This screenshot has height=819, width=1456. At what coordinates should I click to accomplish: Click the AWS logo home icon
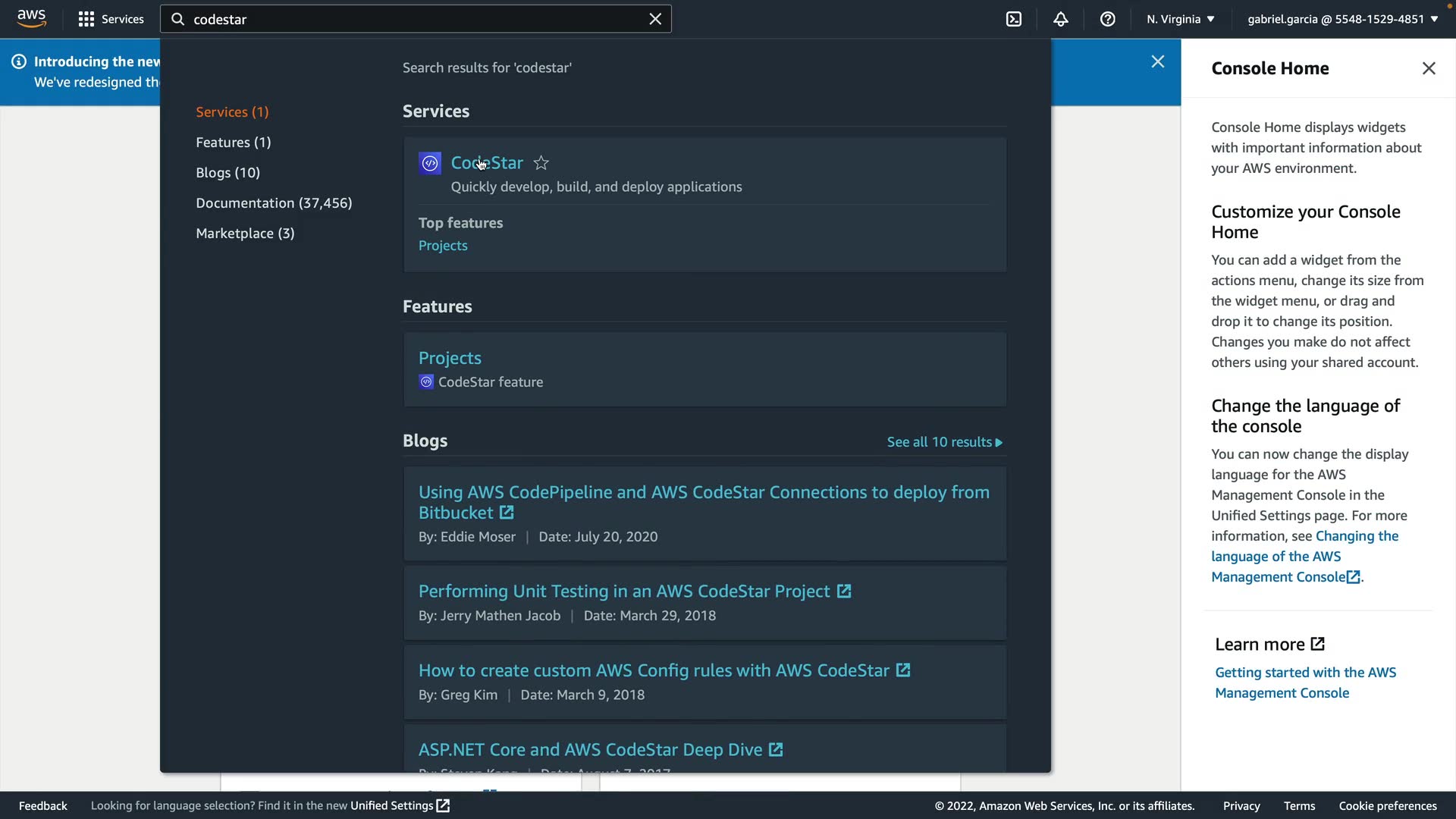click(x=31, y=18)
